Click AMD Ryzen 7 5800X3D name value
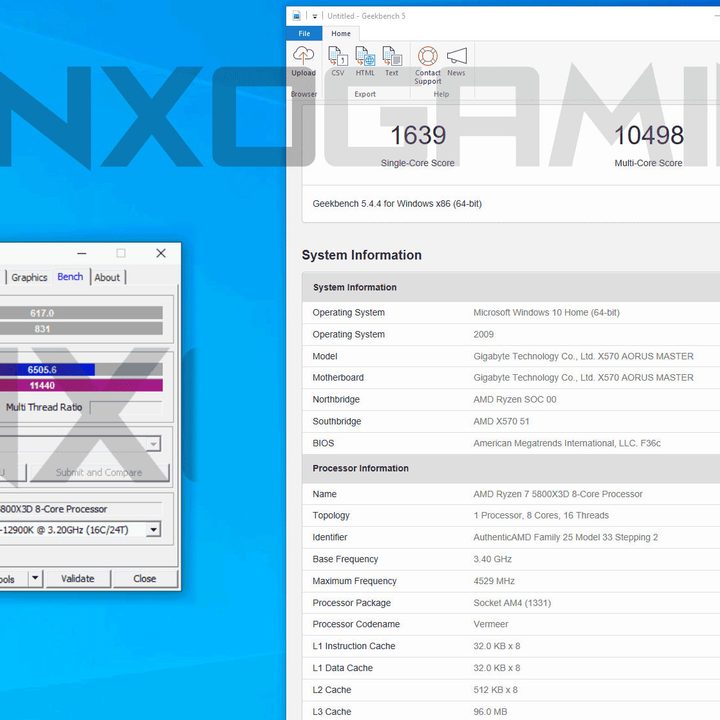The image size is (720, 720). 558,494
